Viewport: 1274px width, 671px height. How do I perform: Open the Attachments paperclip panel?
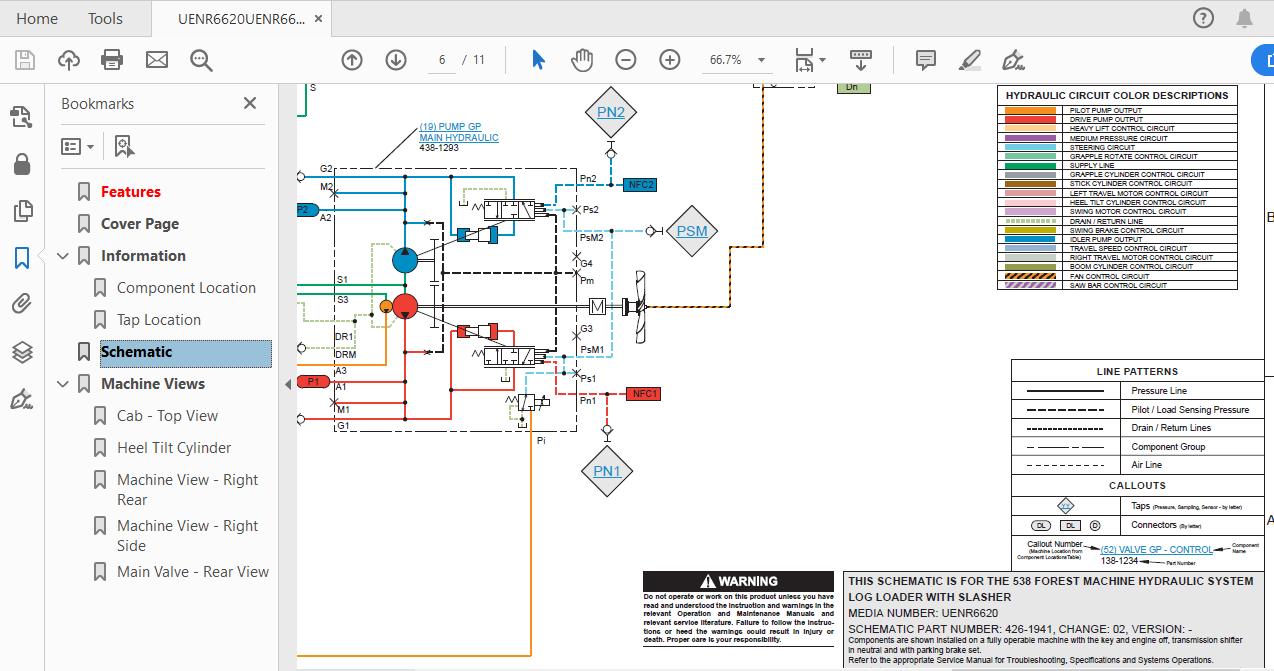coord(21,305)
